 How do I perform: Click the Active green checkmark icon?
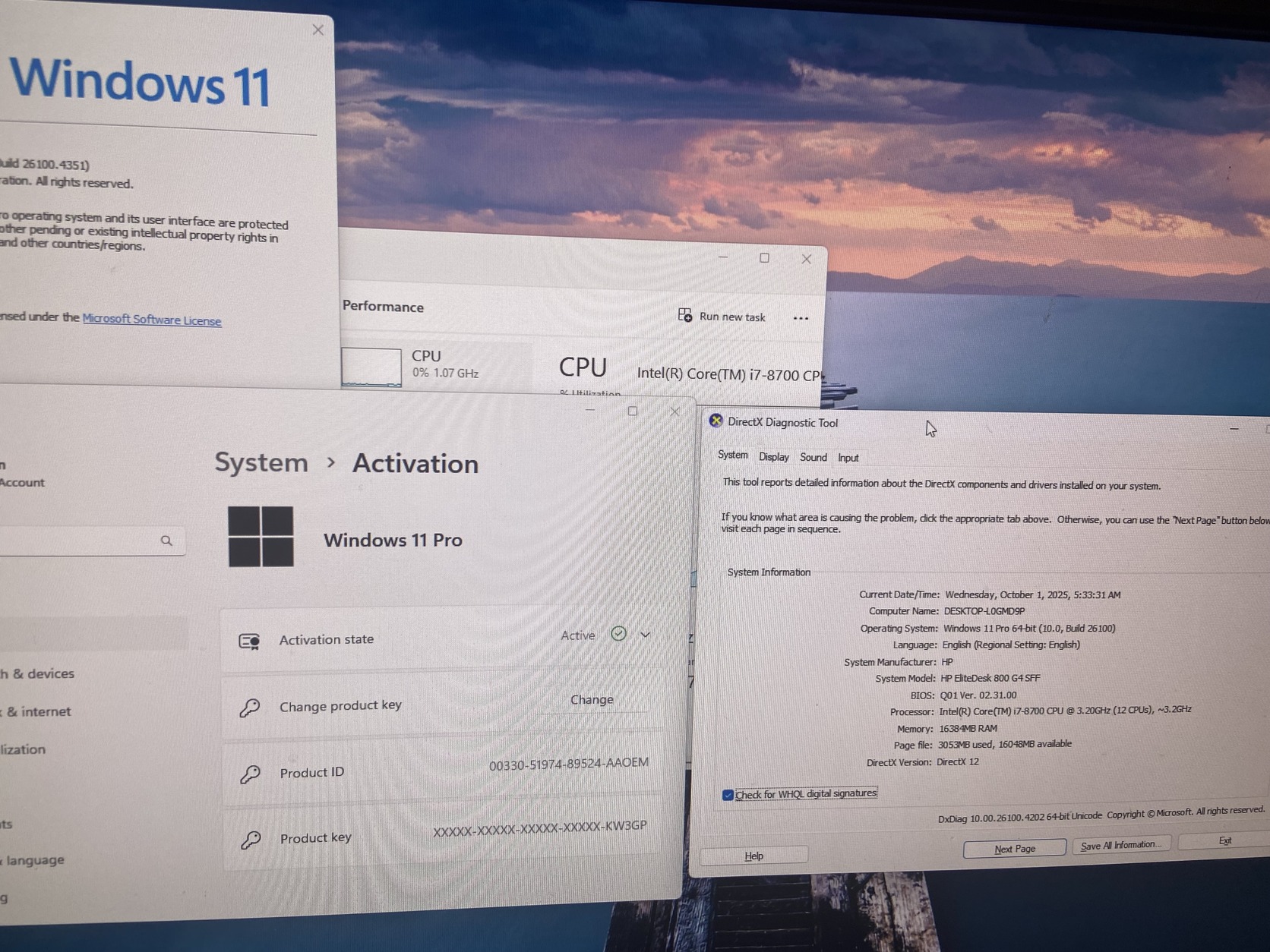click(618, 634)
